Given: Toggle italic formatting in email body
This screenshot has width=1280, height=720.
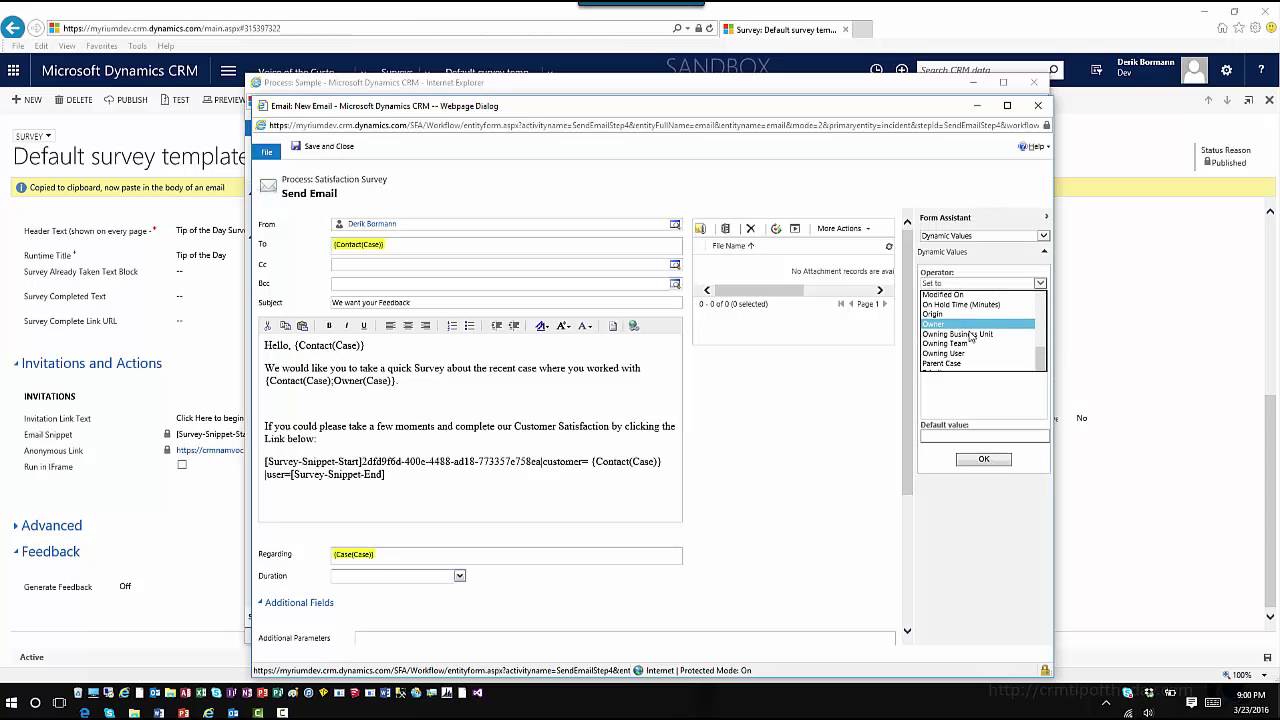Looking at the screenshot, I should 347,326.
